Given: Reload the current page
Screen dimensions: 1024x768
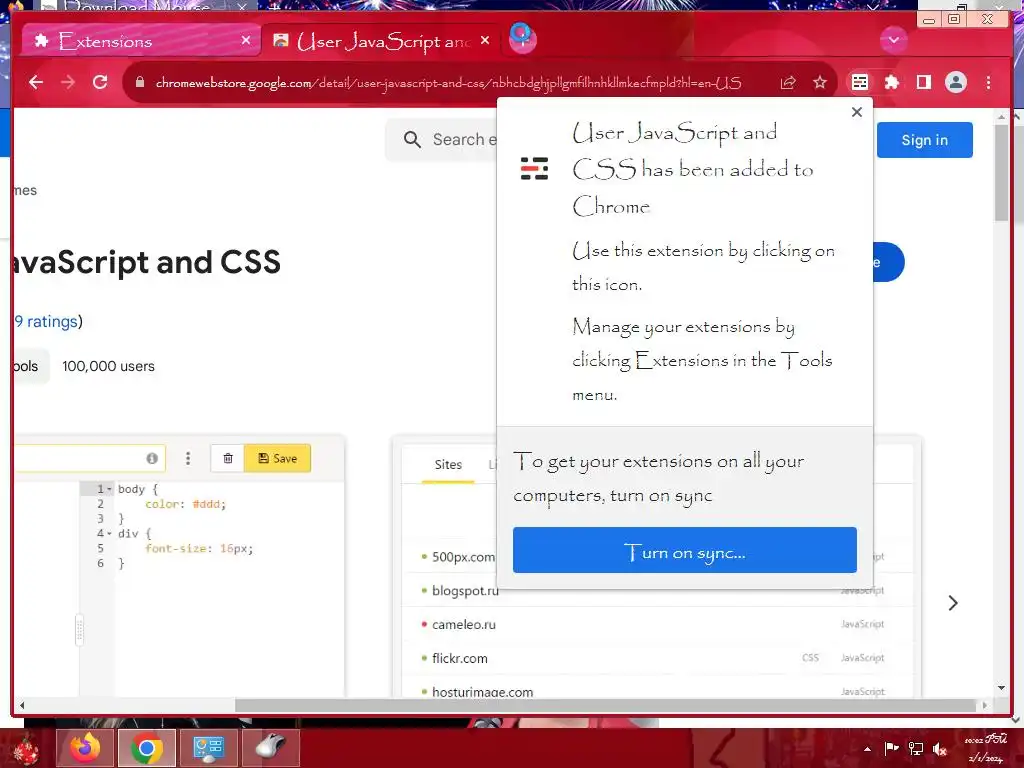Looking at the screenshot, I should point(100,82).
